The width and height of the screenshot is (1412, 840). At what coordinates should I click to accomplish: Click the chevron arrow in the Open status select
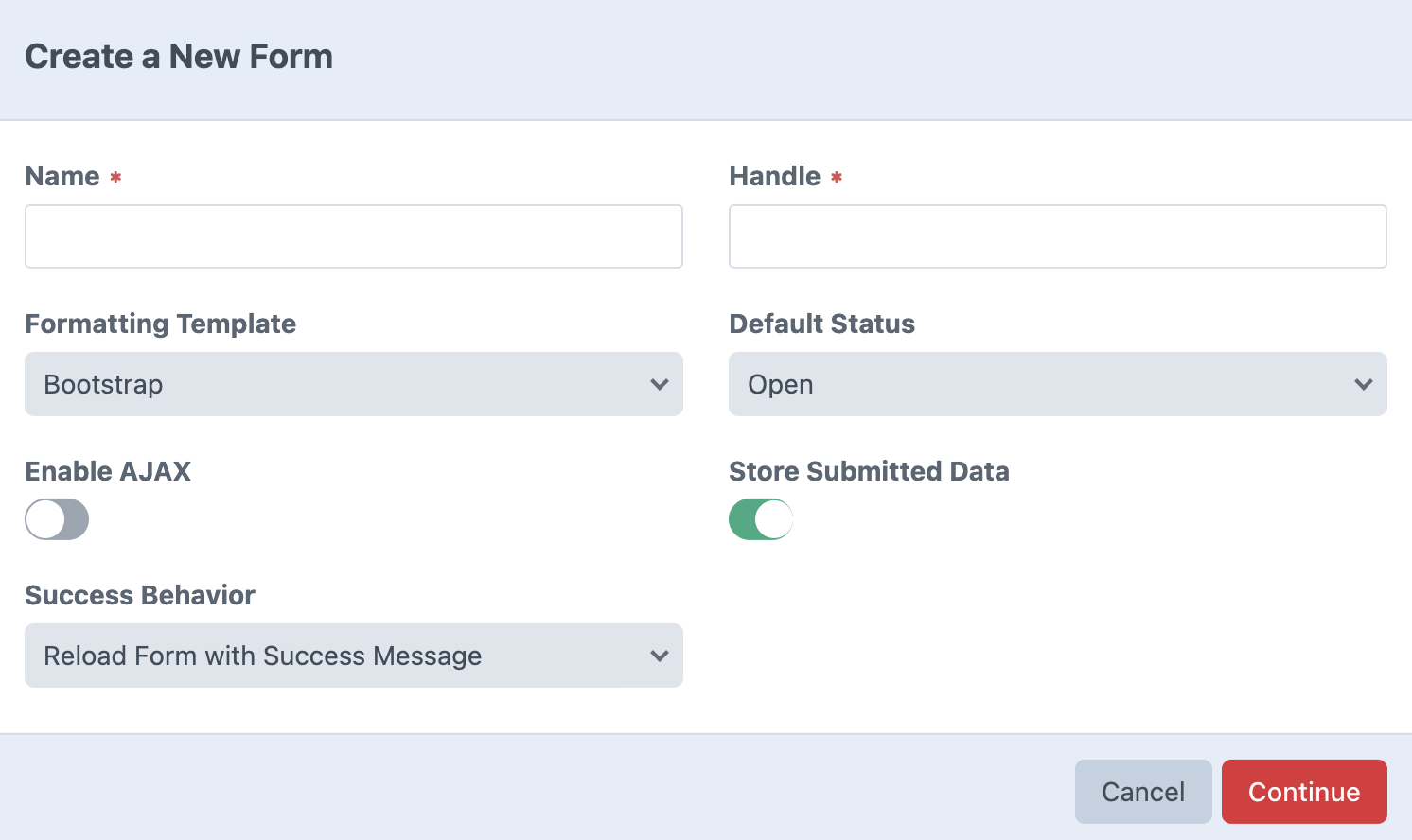[x=1363, y=384]
